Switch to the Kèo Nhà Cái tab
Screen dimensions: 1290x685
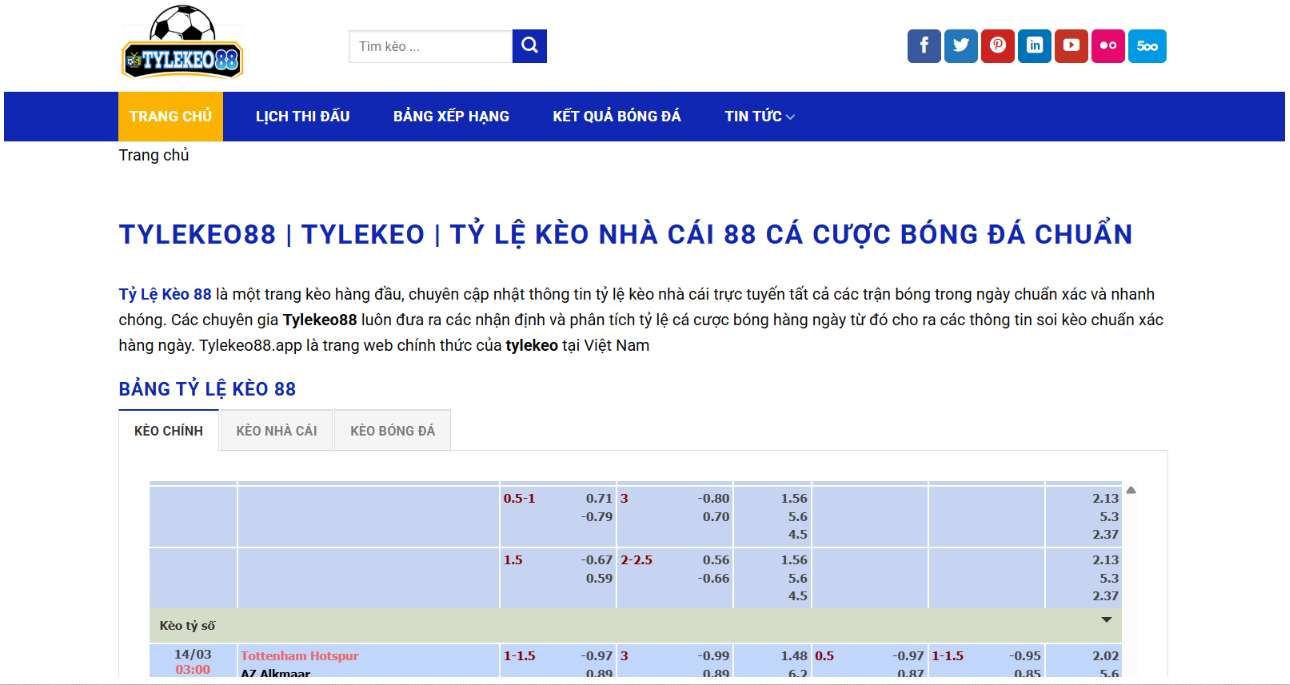coord(276,431)
